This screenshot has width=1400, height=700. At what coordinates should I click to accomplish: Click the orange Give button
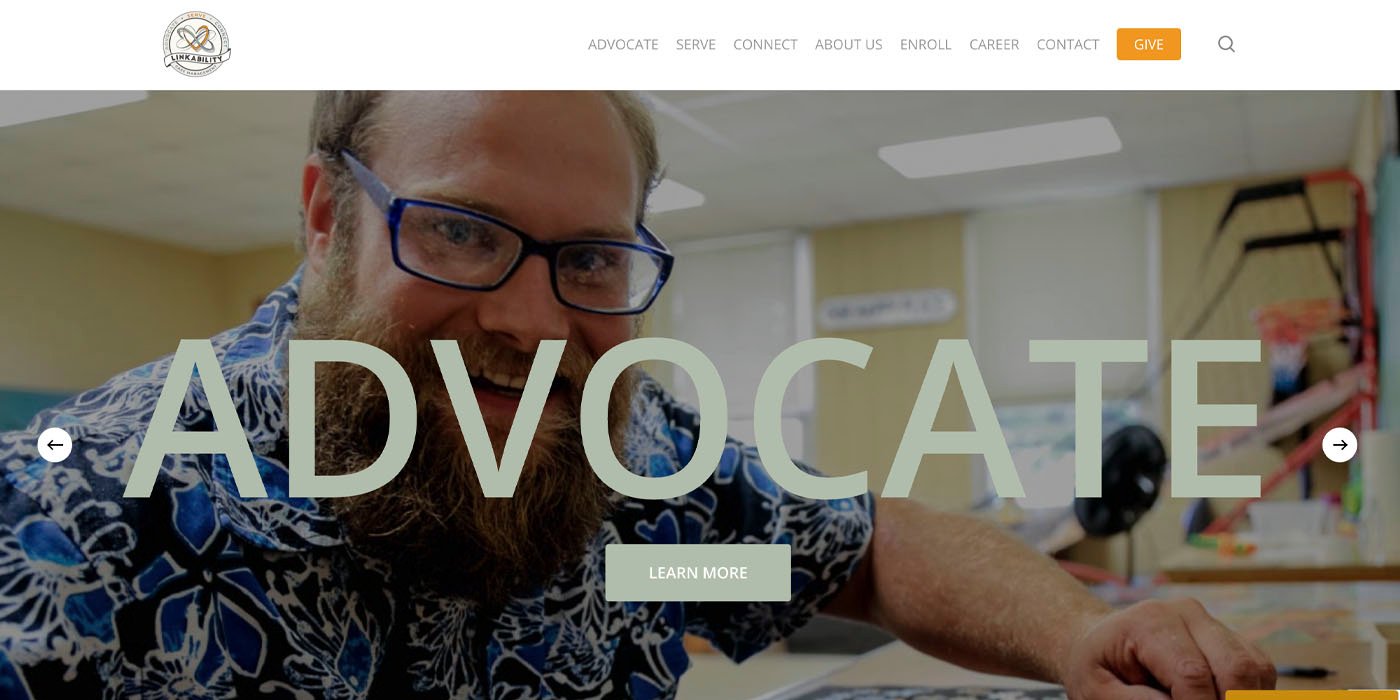[x=1149, y=44]
